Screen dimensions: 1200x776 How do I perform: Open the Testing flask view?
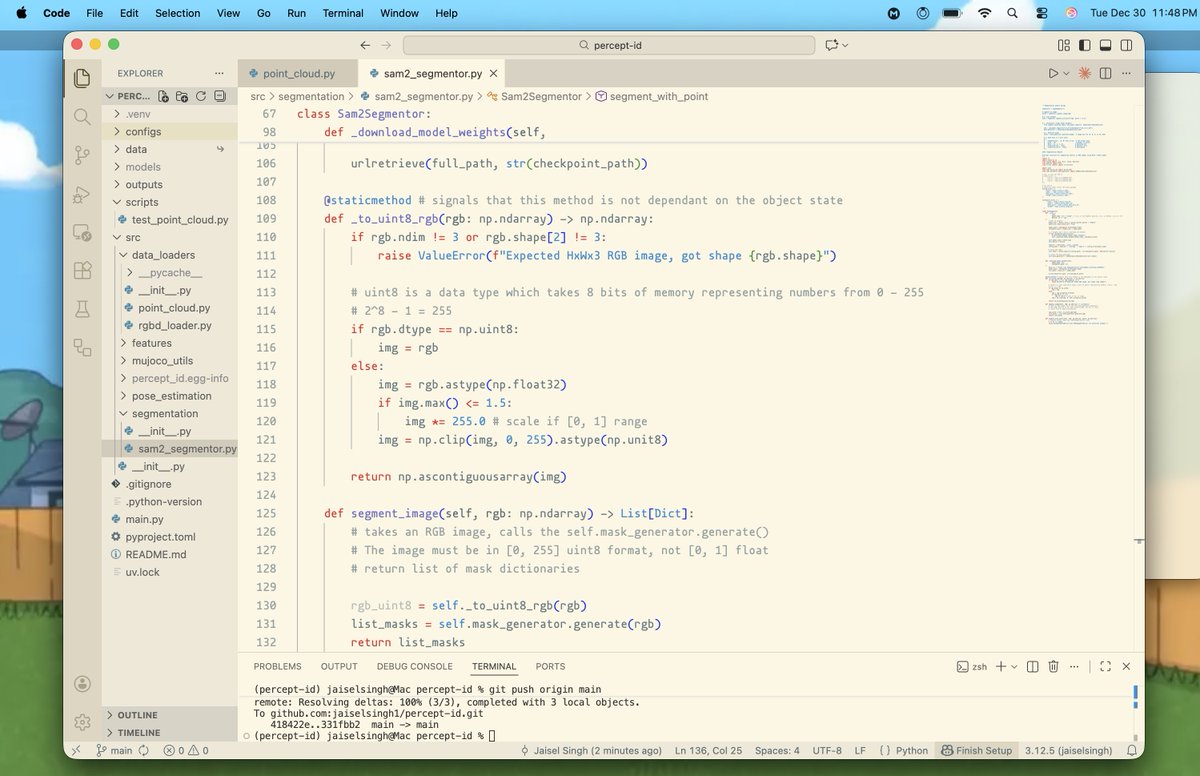[x=82, y=309]
